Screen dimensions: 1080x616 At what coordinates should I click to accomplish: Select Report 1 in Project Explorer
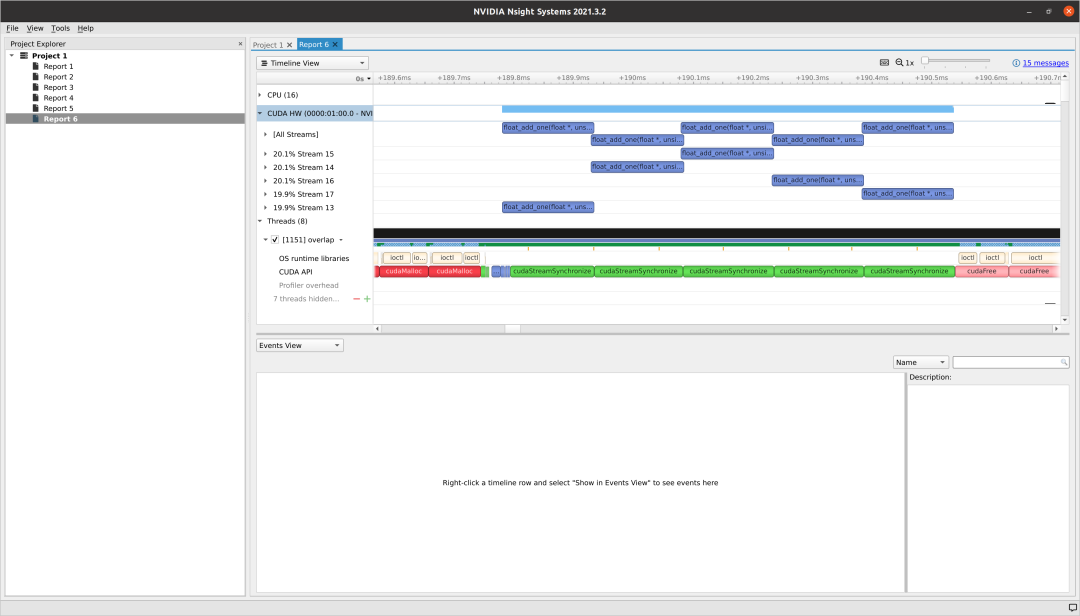pyautogui.click(x=58, y=67)
